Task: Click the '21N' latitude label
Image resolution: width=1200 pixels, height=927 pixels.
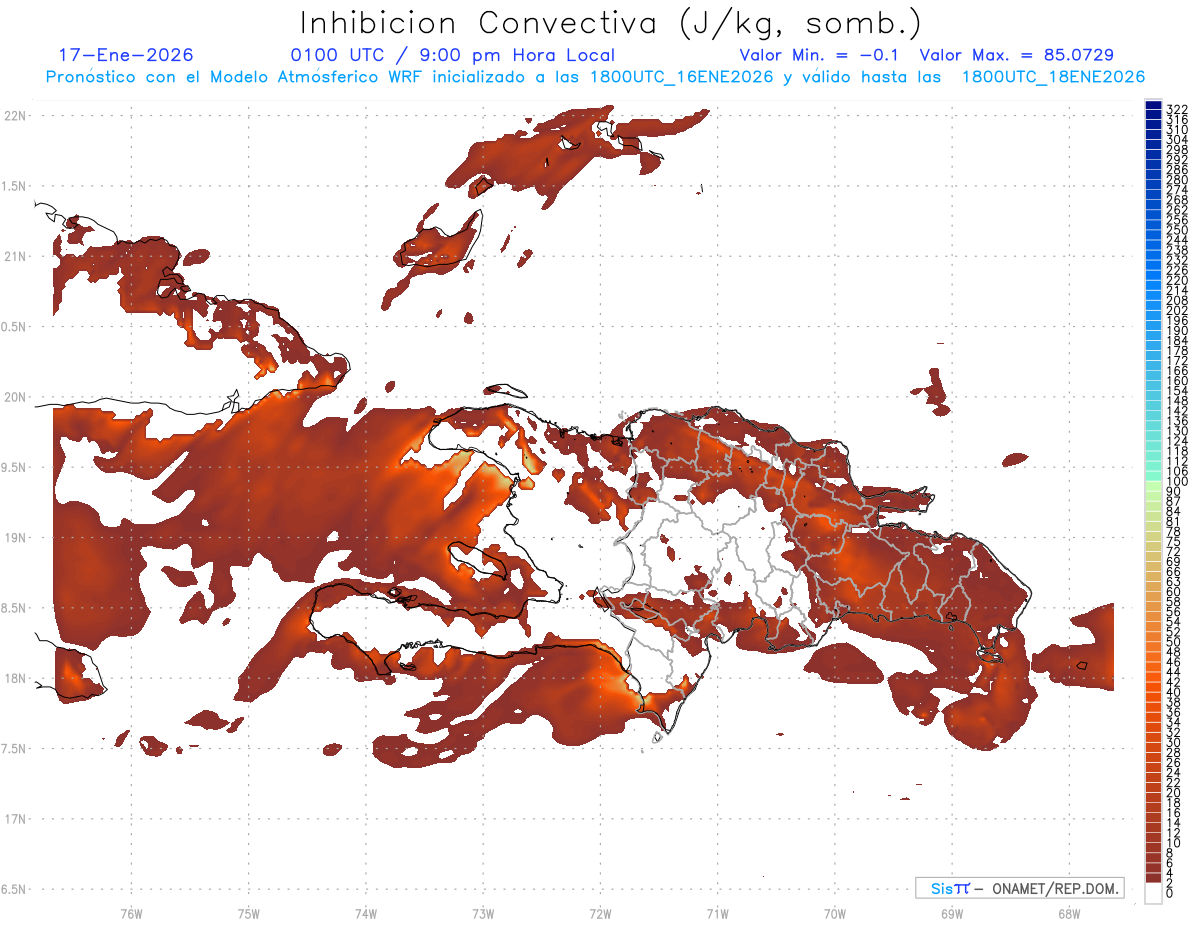Action: coord(16,256)
